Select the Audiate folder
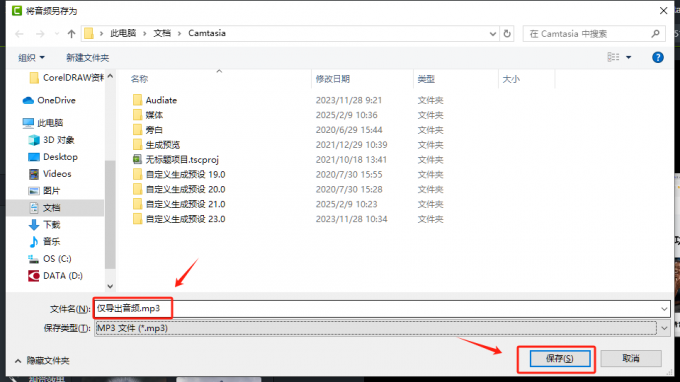The width and height of the screenshot is (680, 382). click(x=155, y=100)
